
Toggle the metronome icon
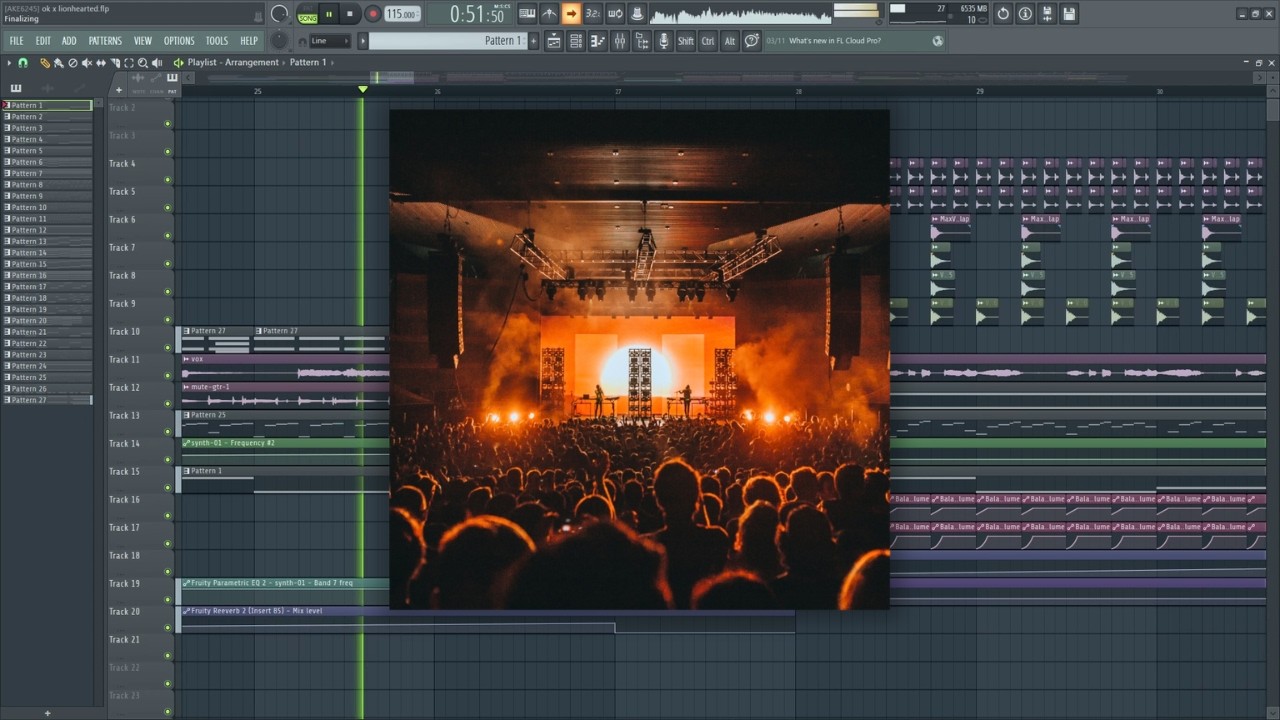pos(549,14)
